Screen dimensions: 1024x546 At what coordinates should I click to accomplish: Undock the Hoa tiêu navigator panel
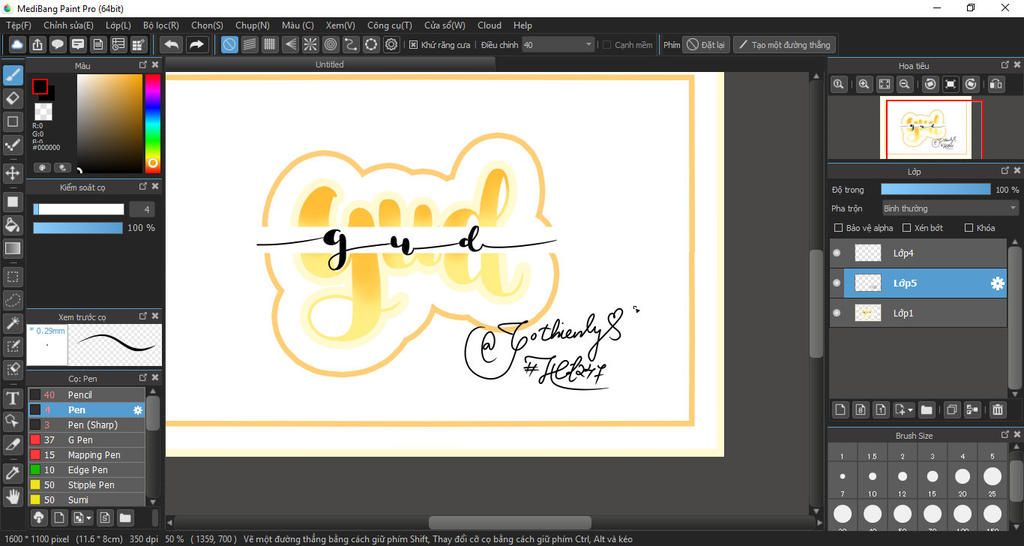pos(1005,65)
